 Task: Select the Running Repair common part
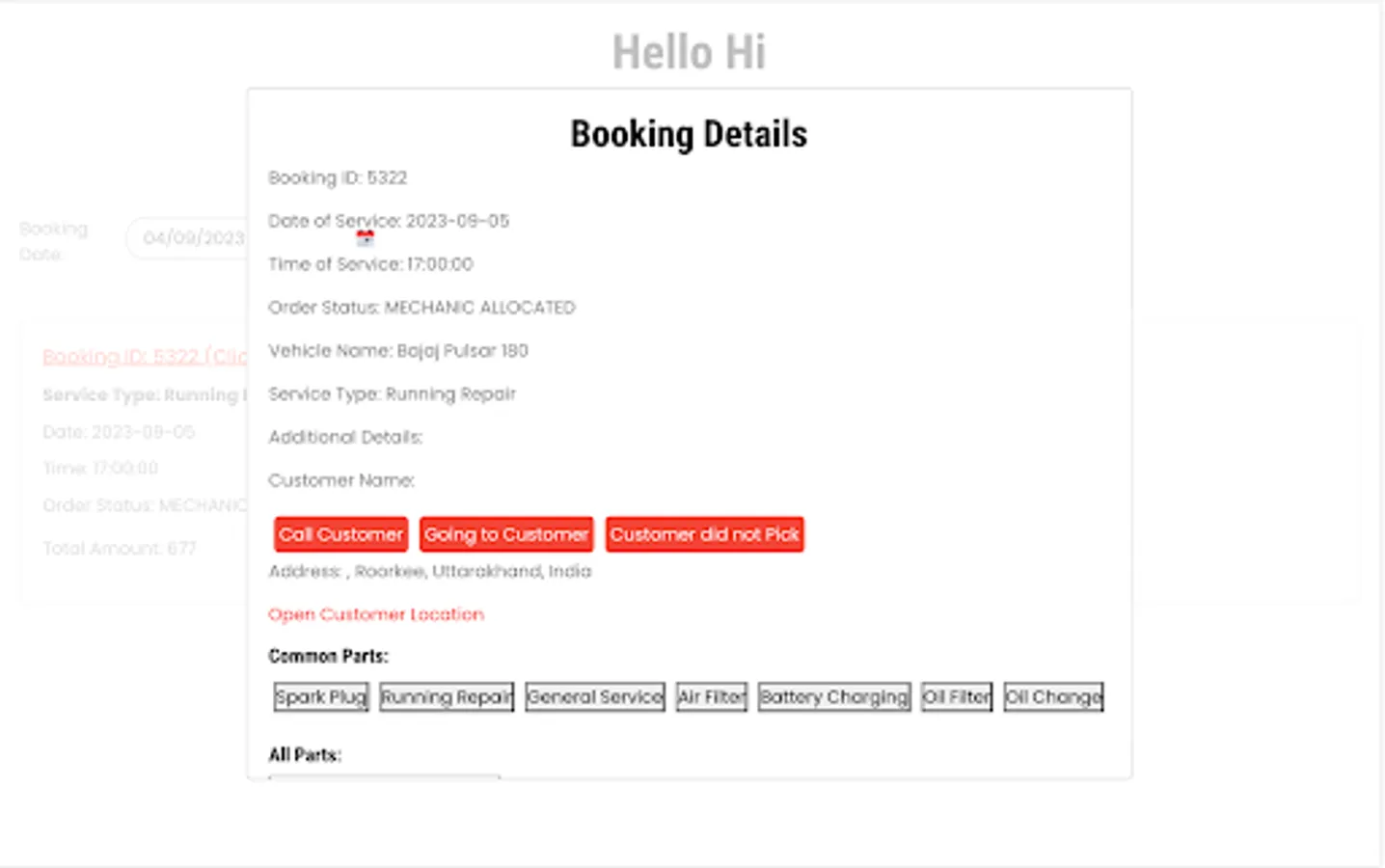coord(446,696)
